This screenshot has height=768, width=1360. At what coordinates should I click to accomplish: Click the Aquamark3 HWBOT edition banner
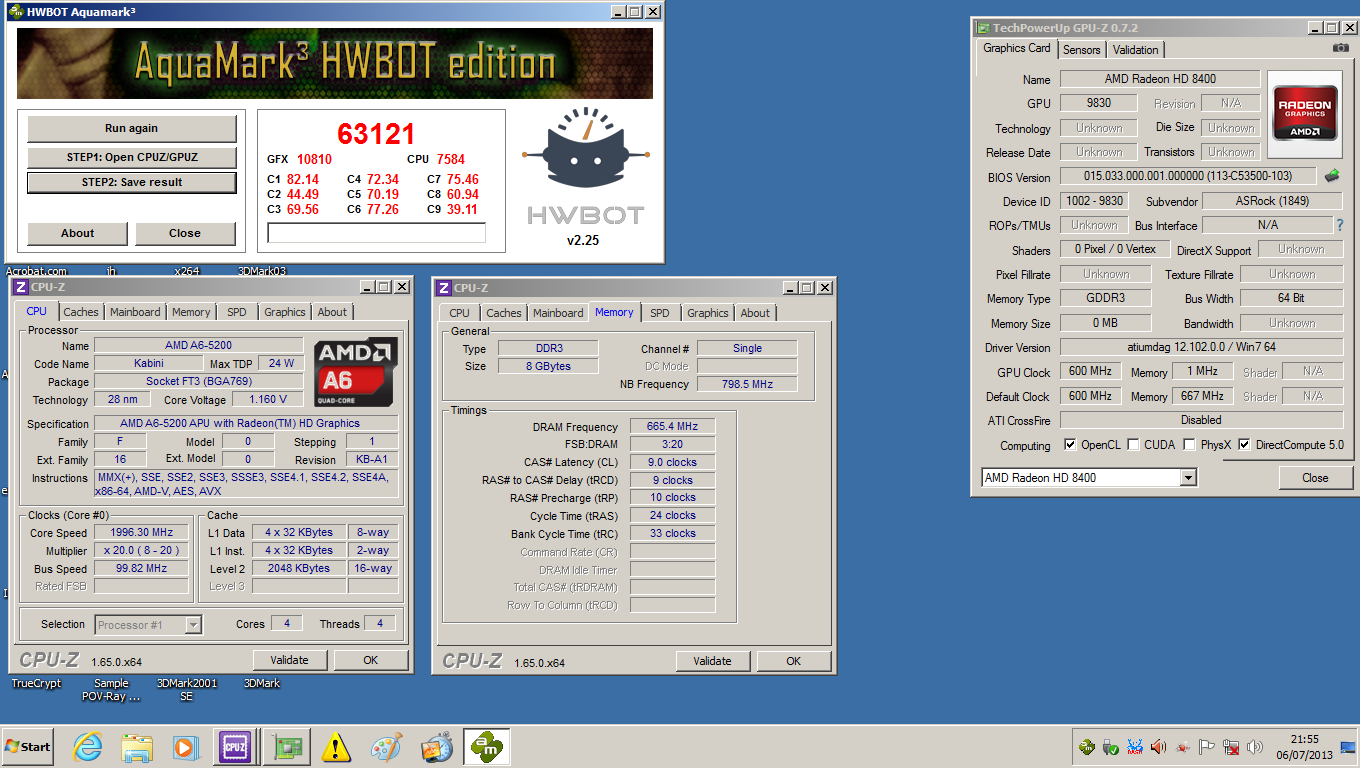pos(335,63)
